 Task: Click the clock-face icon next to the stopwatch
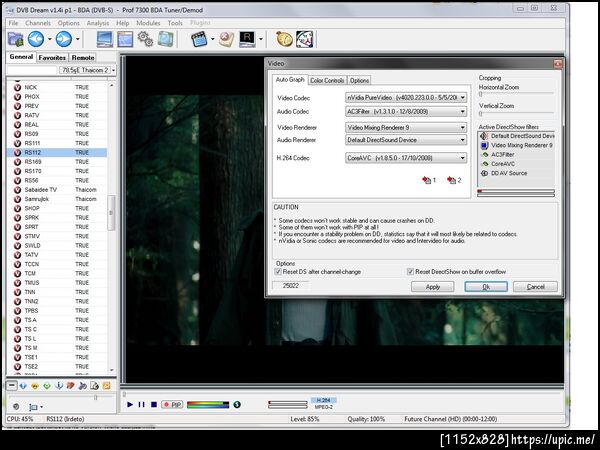click(305, 39)
